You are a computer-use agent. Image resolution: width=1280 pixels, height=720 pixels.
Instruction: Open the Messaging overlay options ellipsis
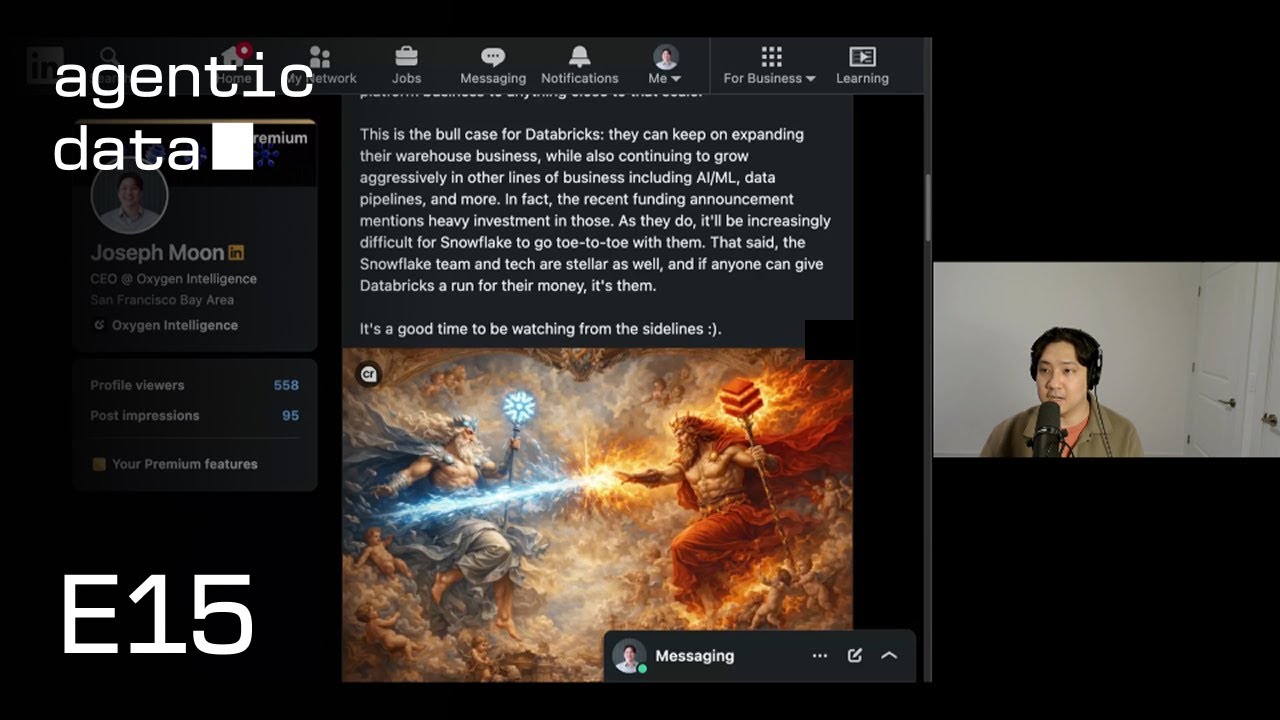point(820,656)
